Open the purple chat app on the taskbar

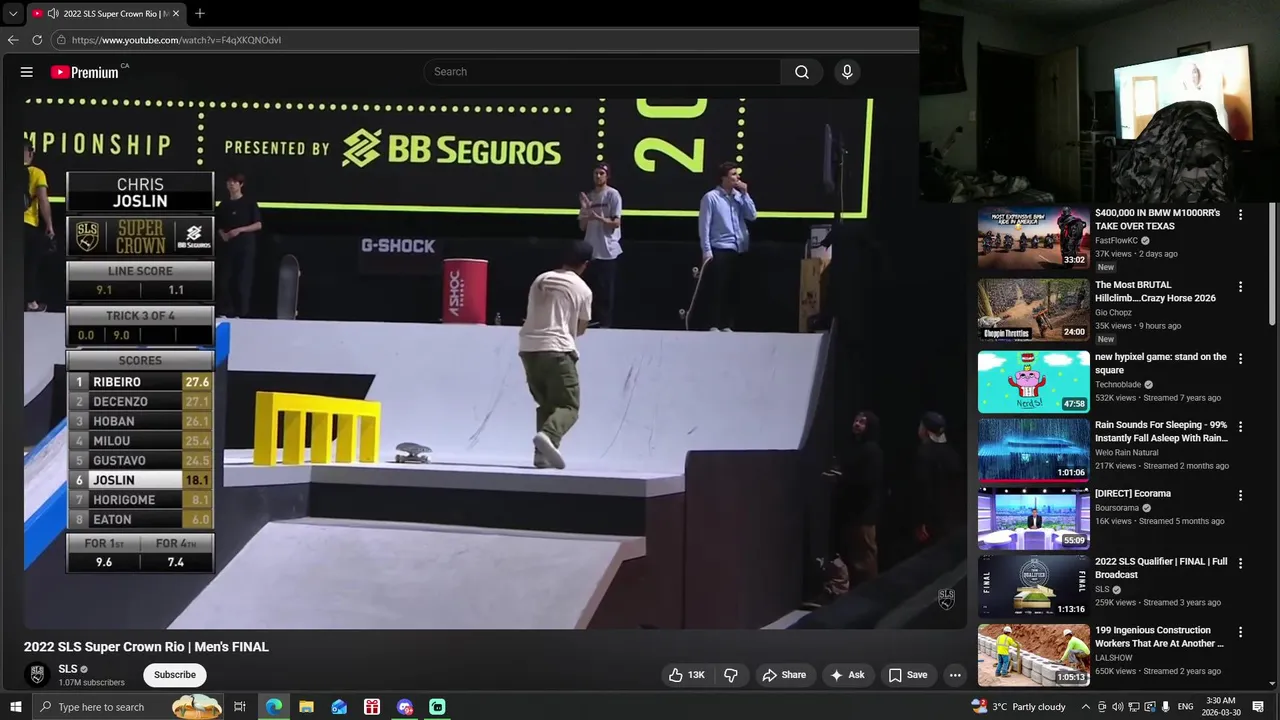pos(405,707)
